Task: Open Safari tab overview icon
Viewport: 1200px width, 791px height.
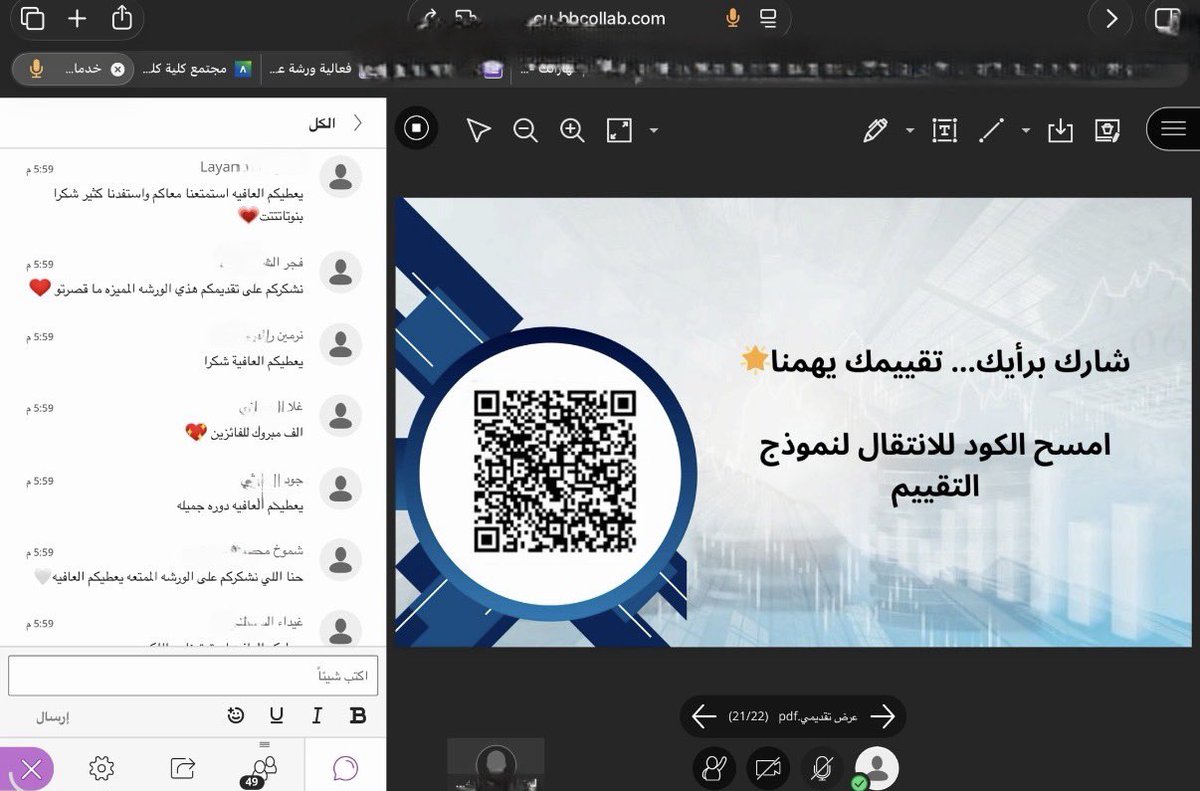Action: coord(32,18)
